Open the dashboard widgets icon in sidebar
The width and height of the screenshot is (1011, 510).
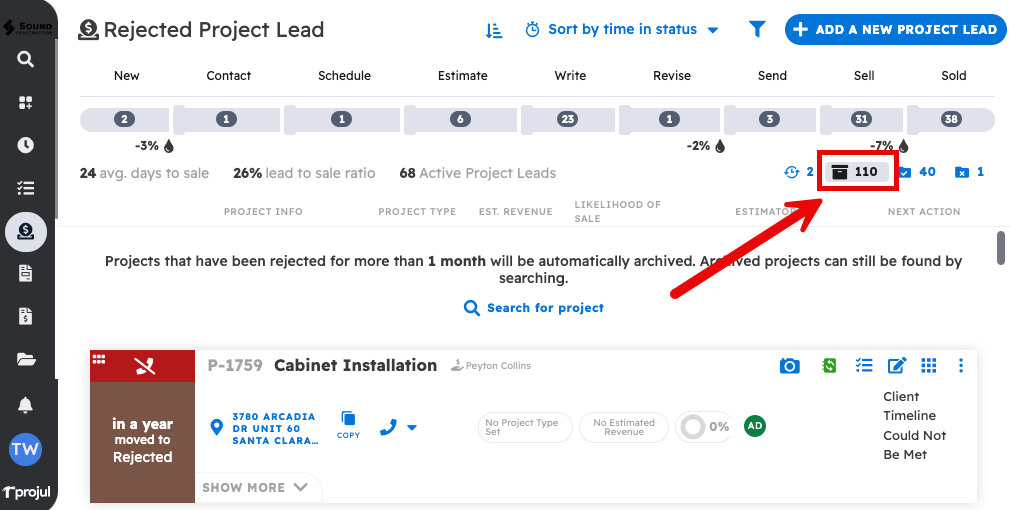[x=26, y=102]
